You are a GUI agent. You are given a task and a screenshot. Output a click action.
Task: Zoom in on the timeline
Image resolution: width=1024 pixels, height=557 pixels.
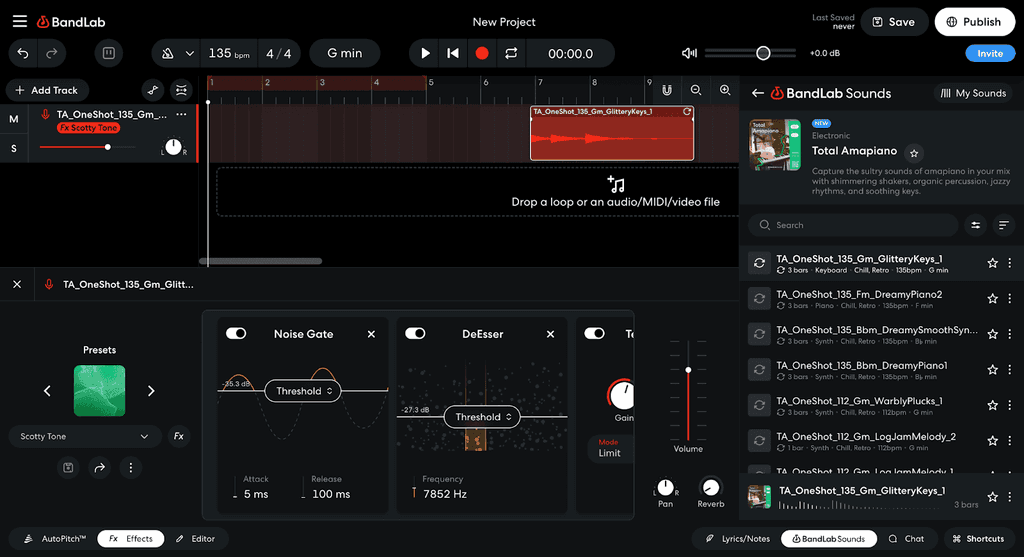(725, 90)
